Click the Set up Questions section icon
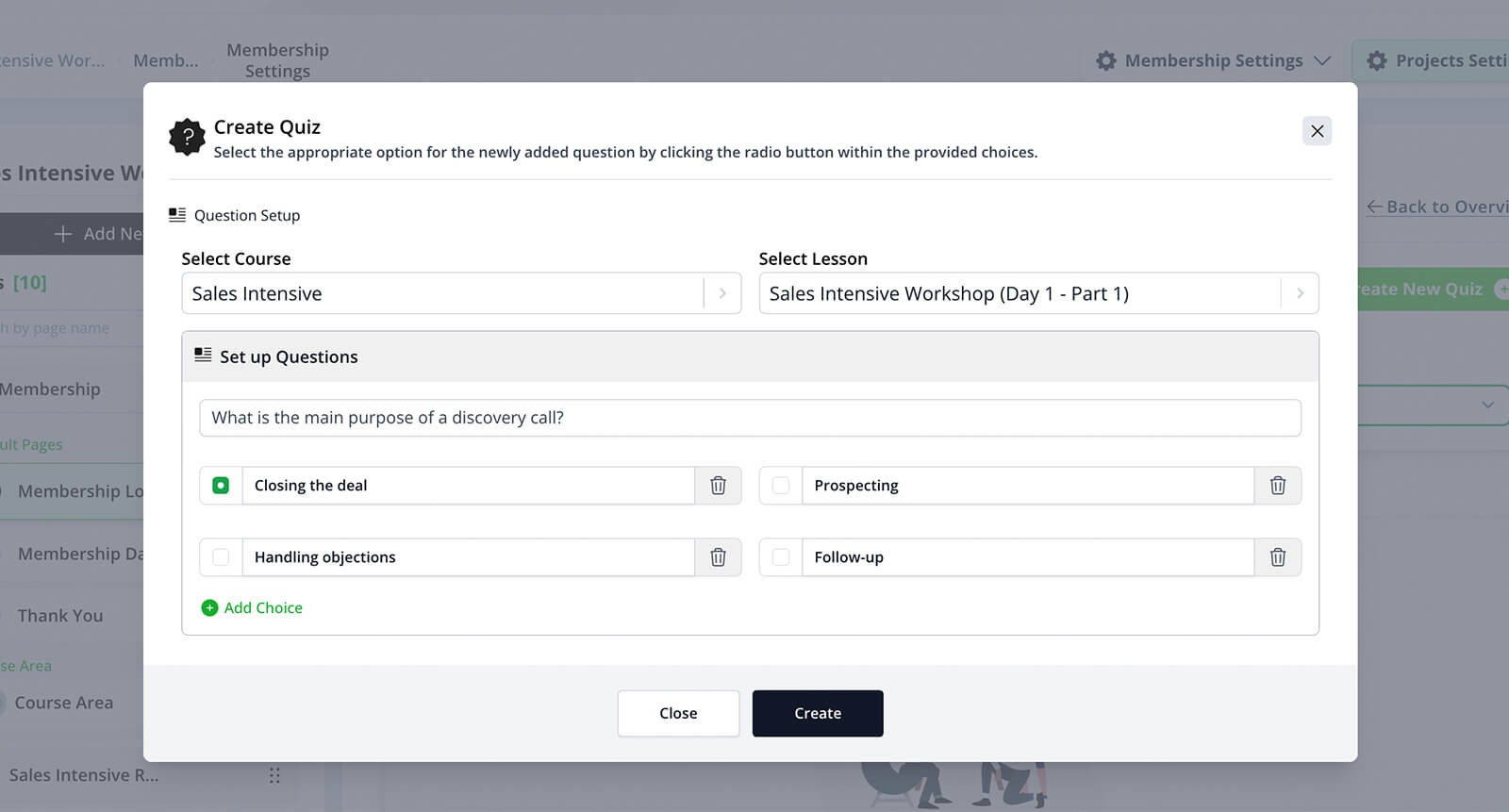Screen dimensions: 1509x812 (202, 355)
